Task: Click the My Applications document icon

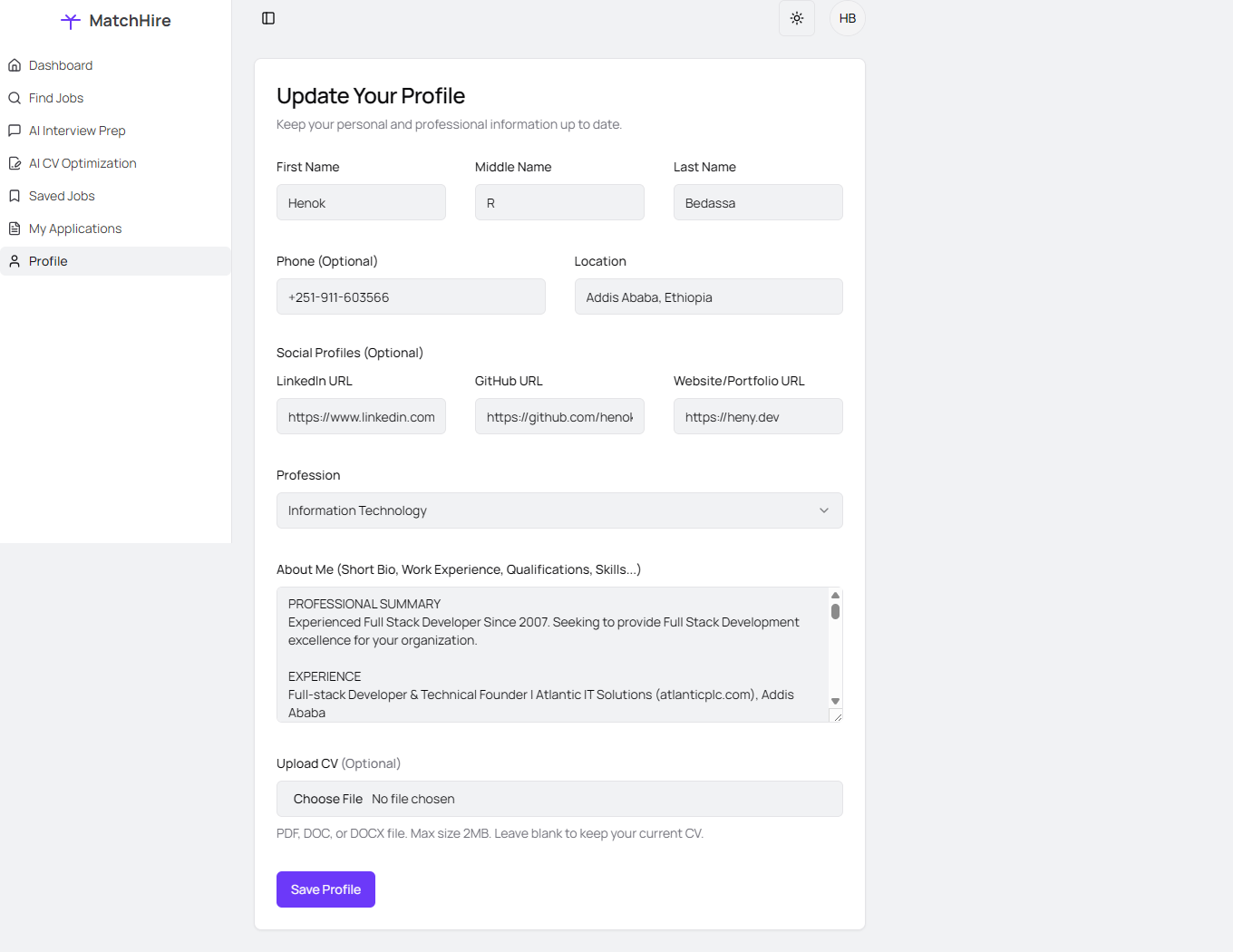Action: 15,228
